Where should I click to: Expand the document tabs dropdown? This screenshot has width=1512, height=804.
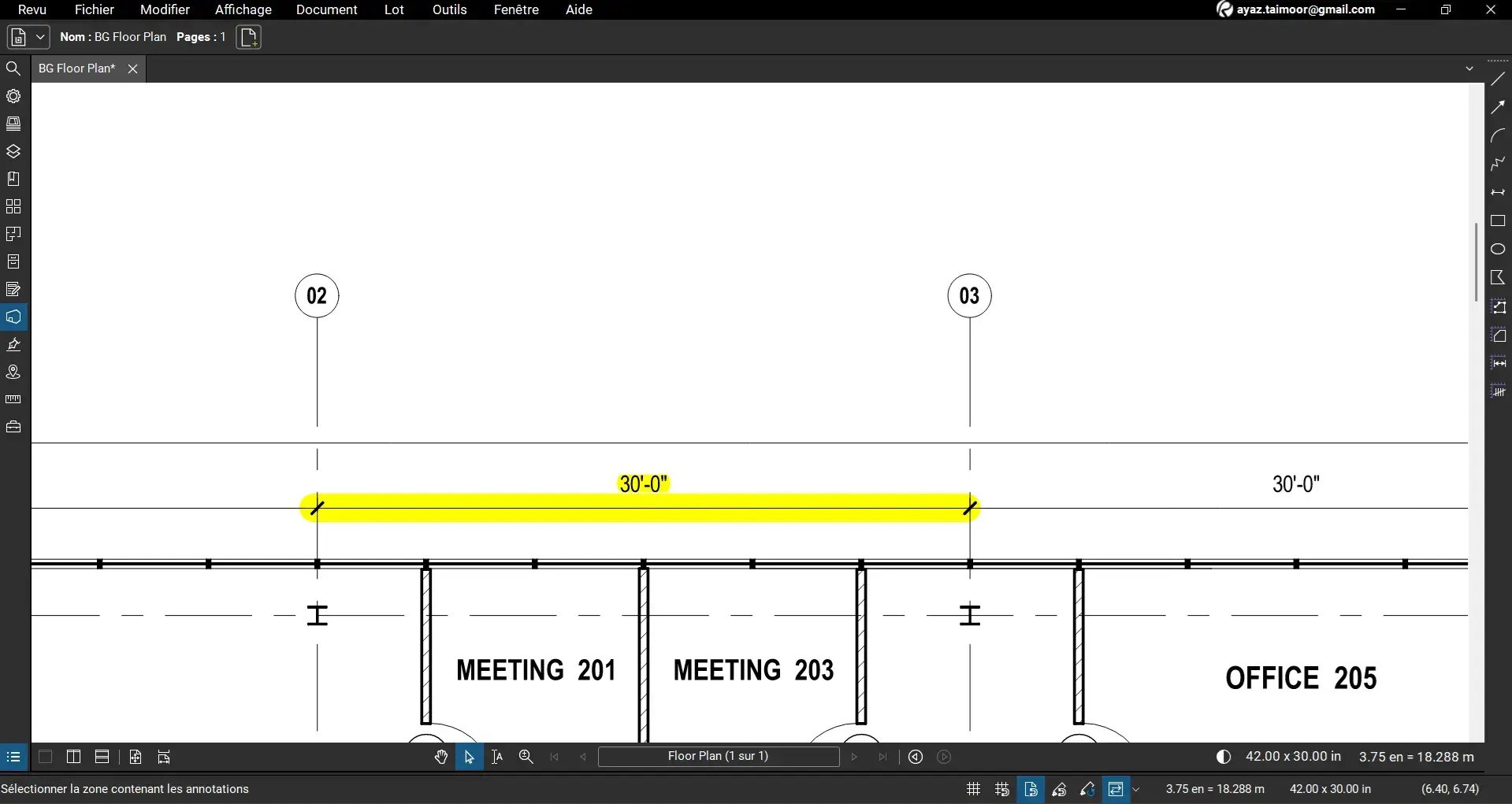coord(1470,69)
